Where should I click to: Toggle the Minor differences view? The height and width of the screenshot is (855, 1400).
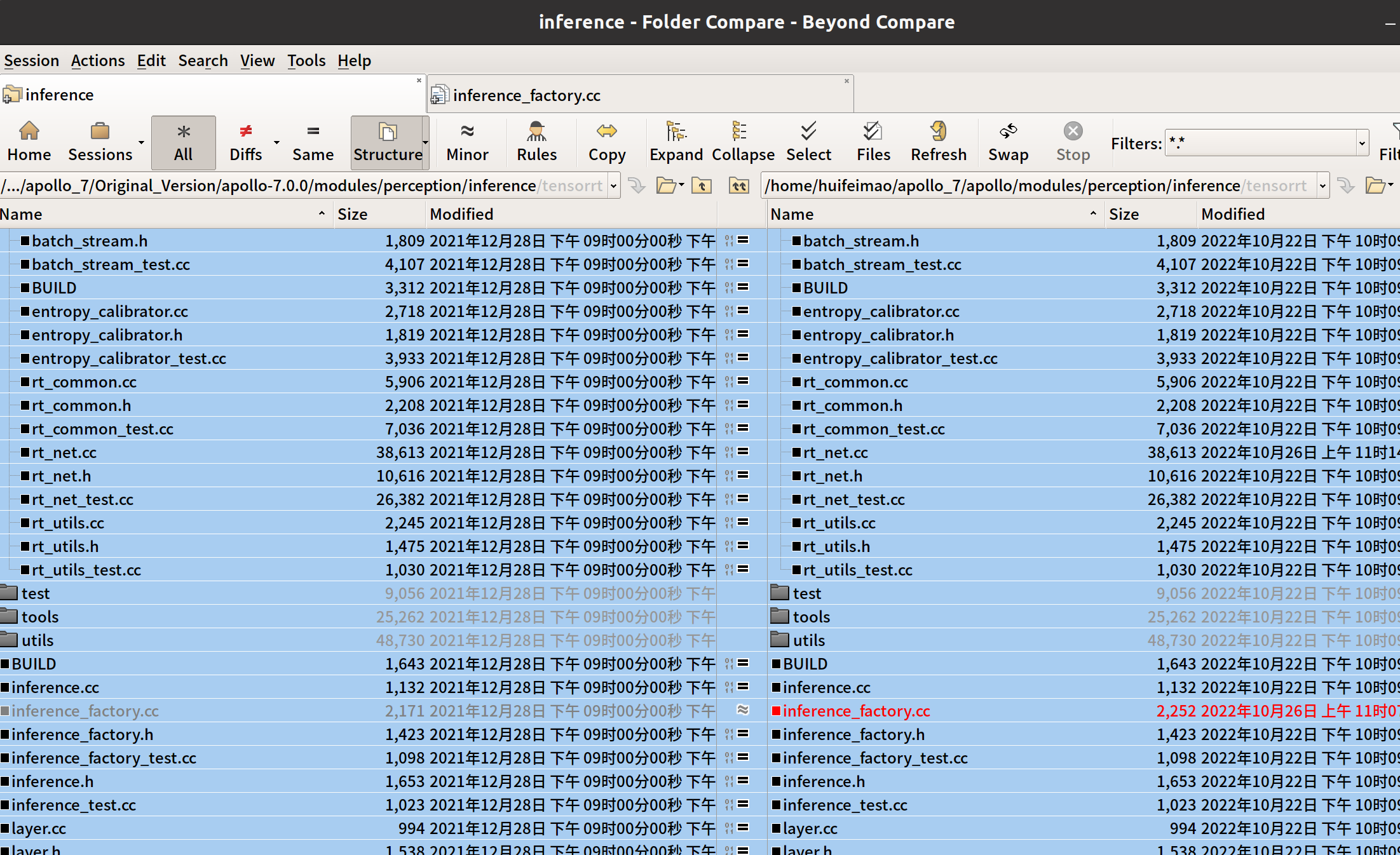pyautogui.click(x=468, y=140)
